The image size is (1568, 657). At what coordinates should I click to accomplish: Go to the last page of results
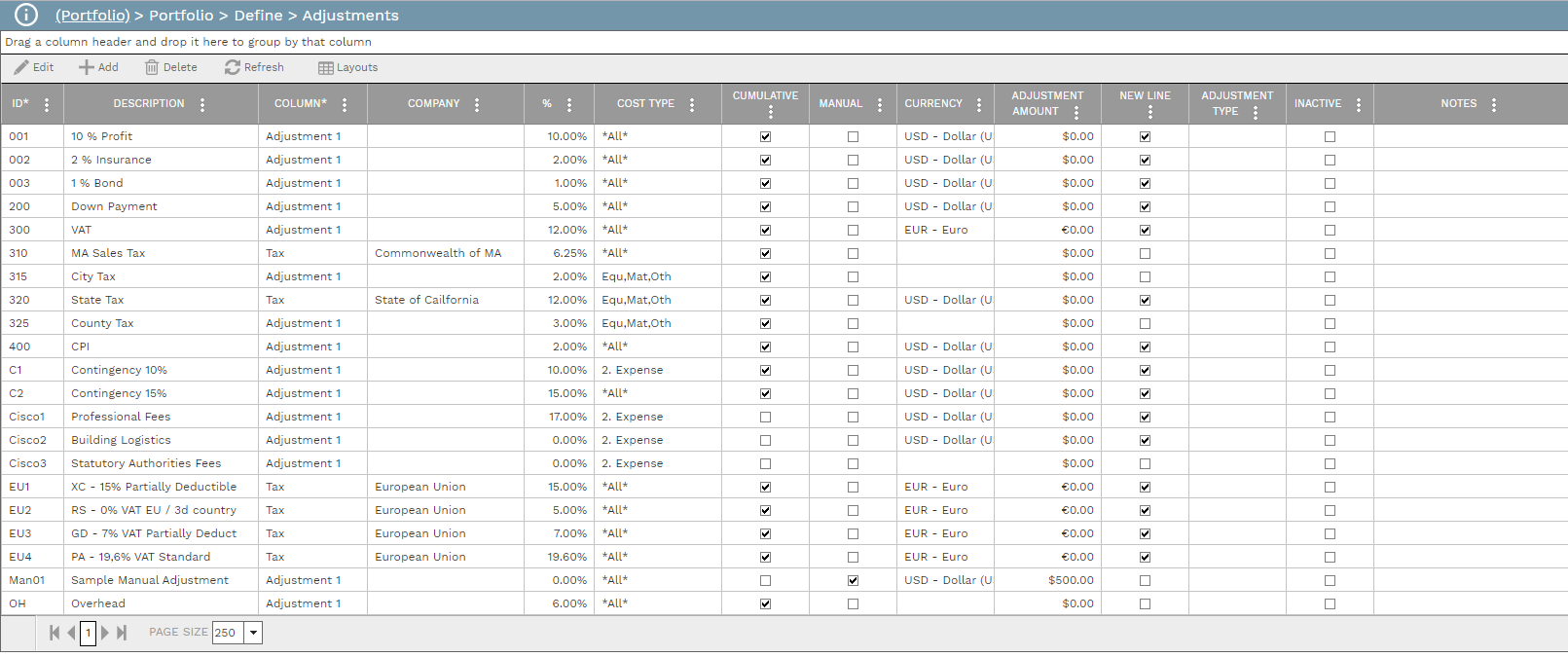tap(122, 633)
